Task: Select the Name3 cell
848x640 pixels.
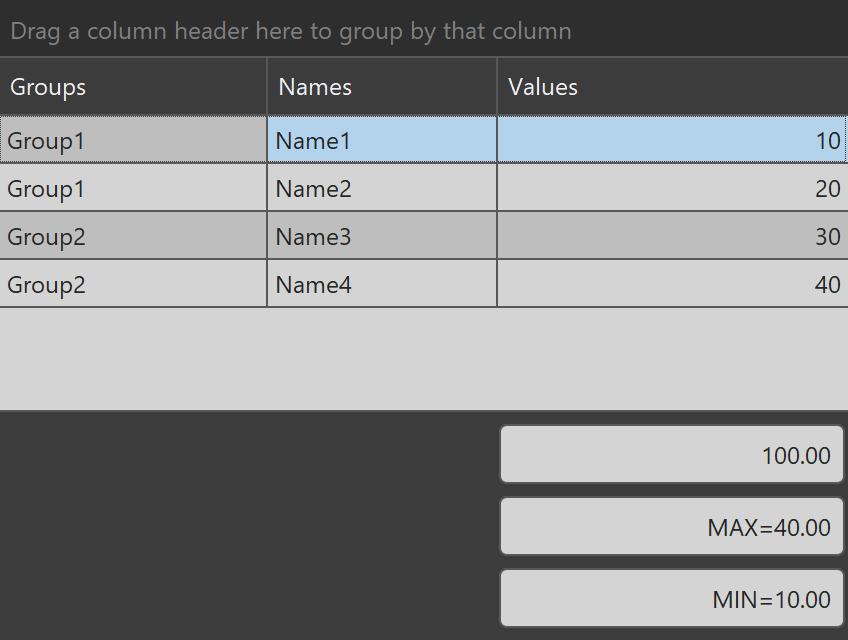Action: pyautogui.click(x=382, y=236)
